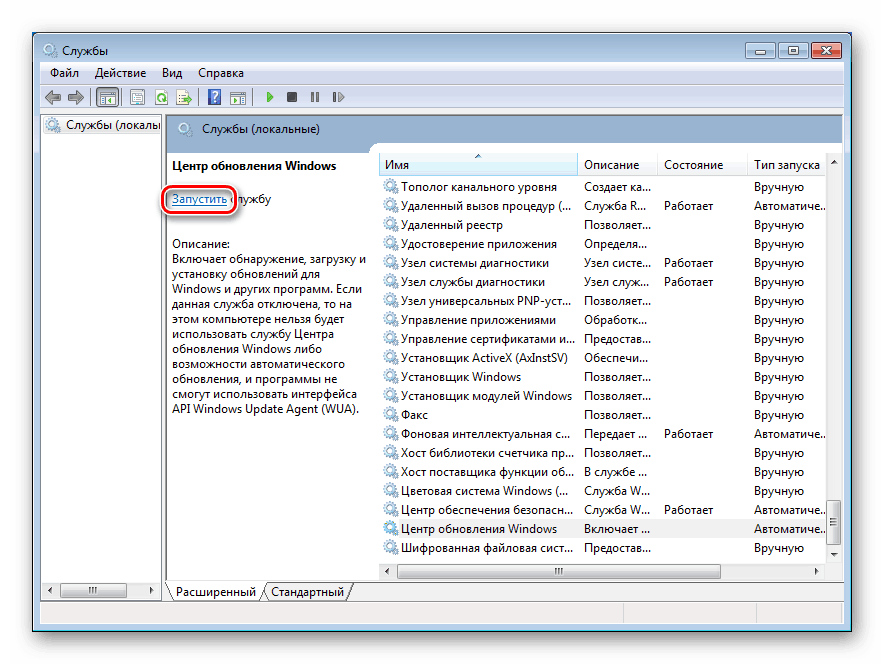Image resolution: width=884 pixels, height=664 pixels.
Task: Open the Действие menu
Action: tap(120, 73)
